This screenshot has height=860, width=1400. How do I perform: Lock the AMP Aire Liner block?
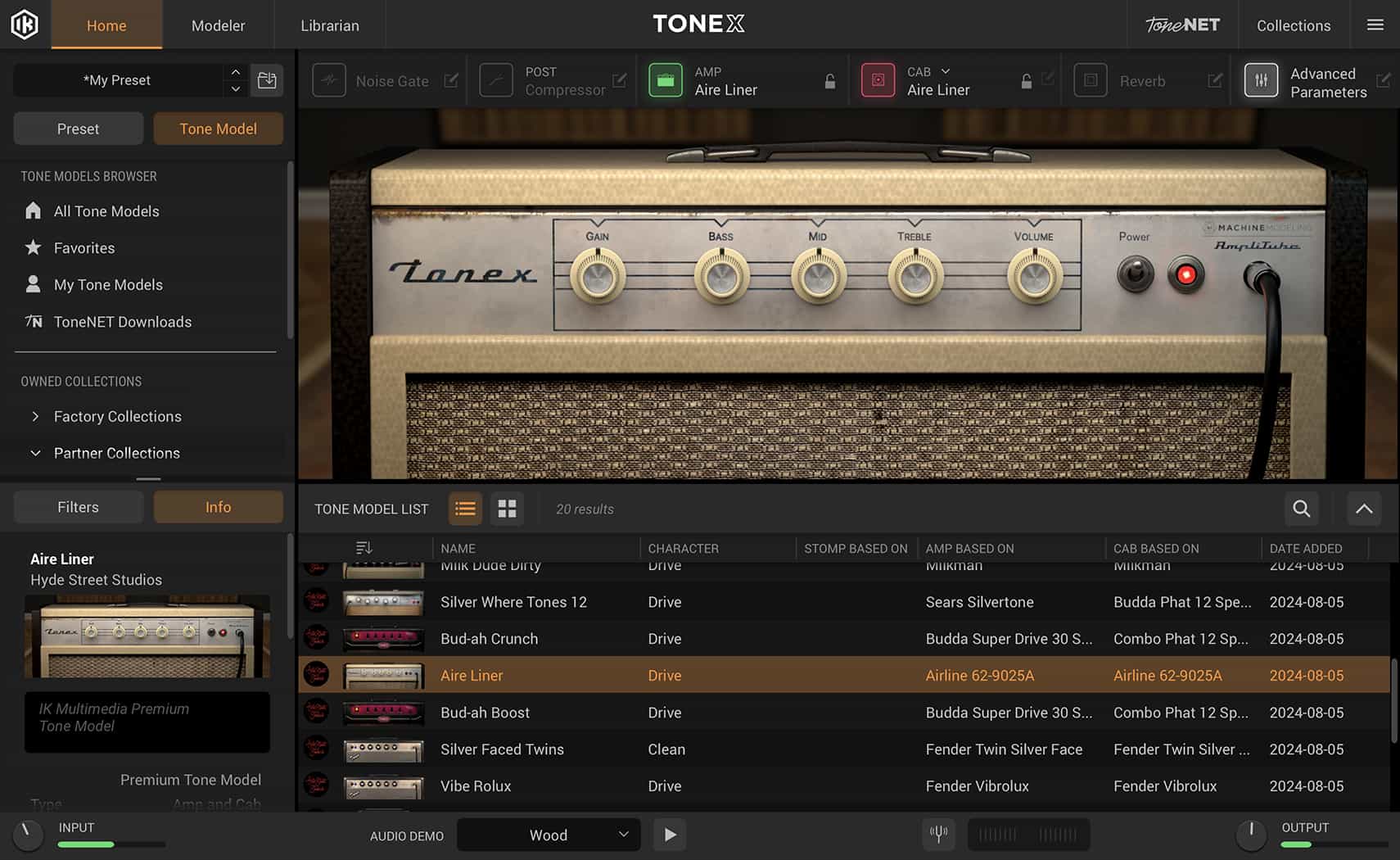click(x=829, y=81)
